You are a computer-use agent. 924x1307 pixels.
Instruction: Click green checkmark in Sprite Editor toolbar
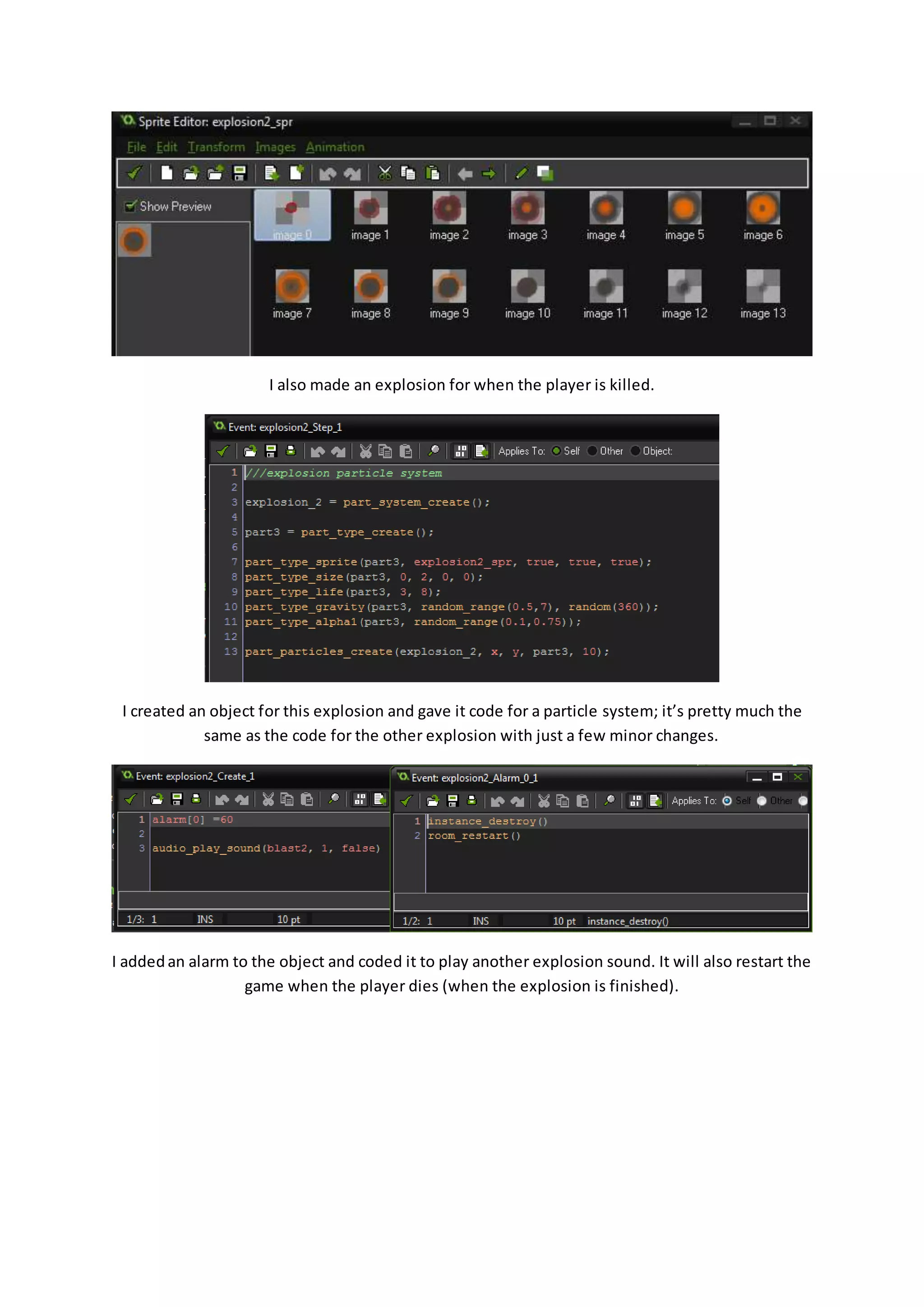(x=134, y=173)
